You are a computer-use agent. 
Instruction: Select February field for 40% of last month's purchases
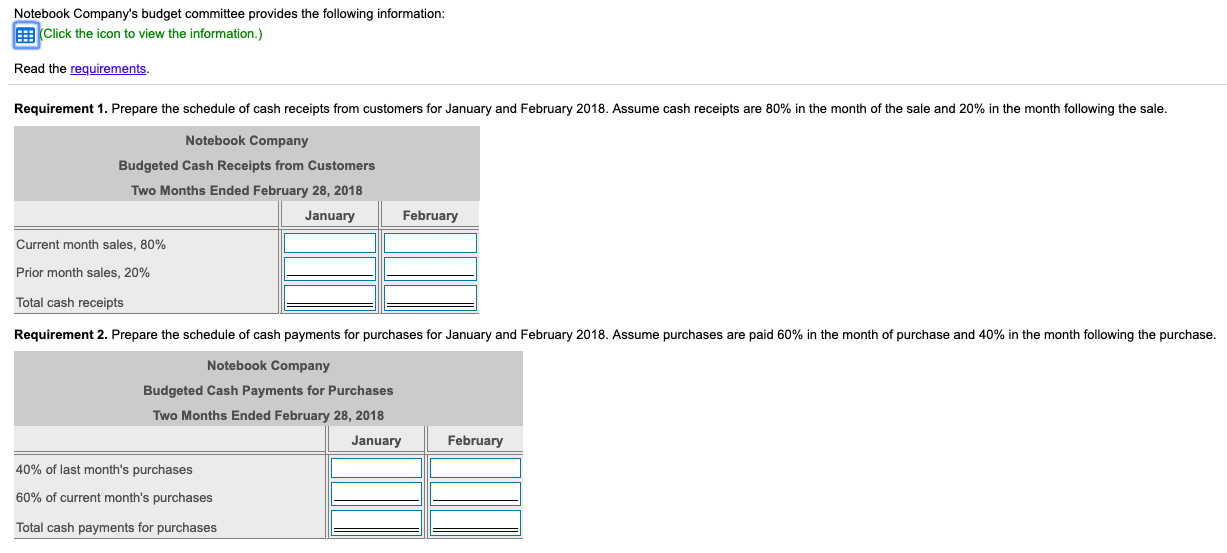coord(475,468)
